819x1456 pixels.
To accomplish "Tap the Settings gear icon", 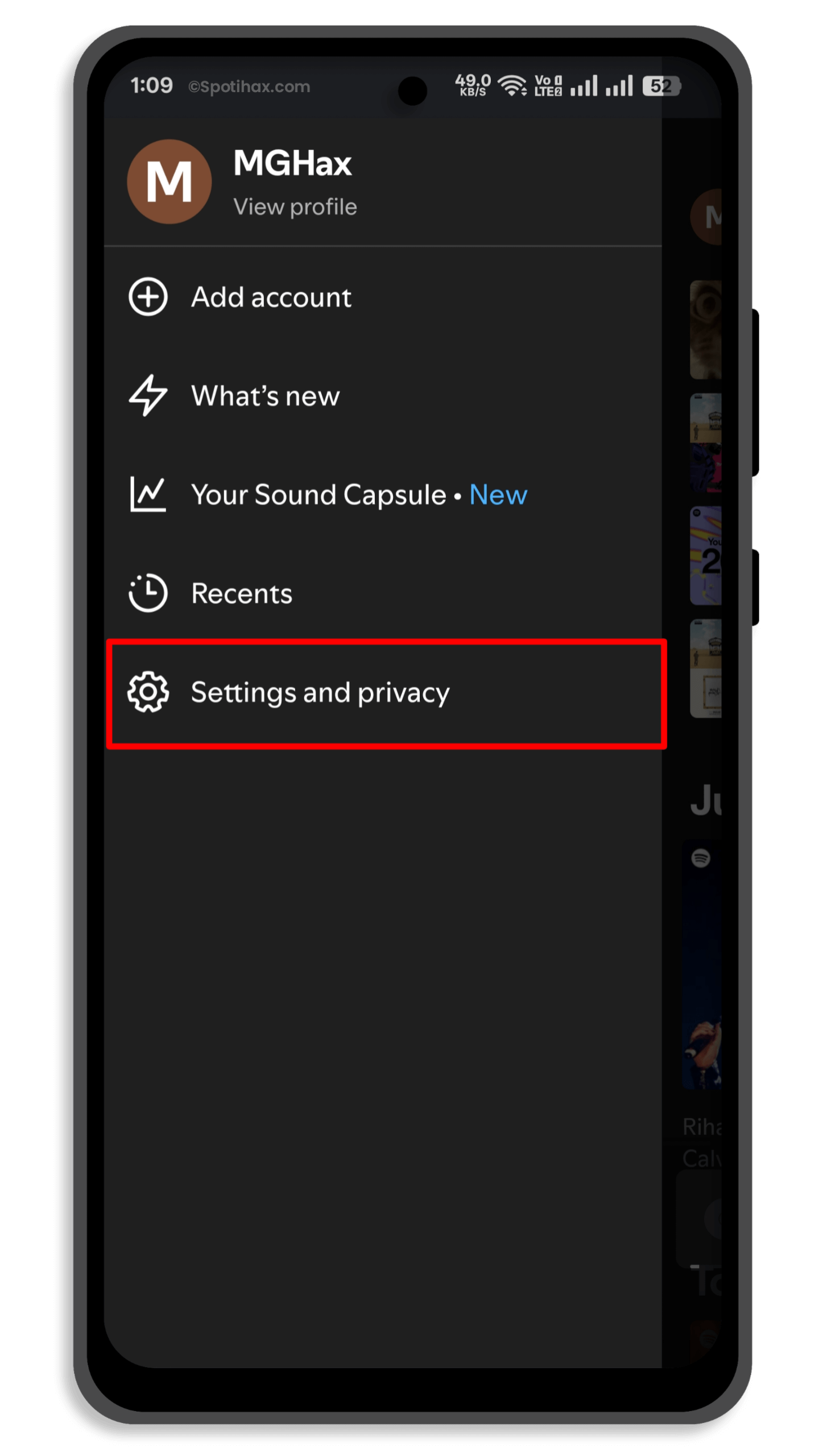I will coord(148,692).
